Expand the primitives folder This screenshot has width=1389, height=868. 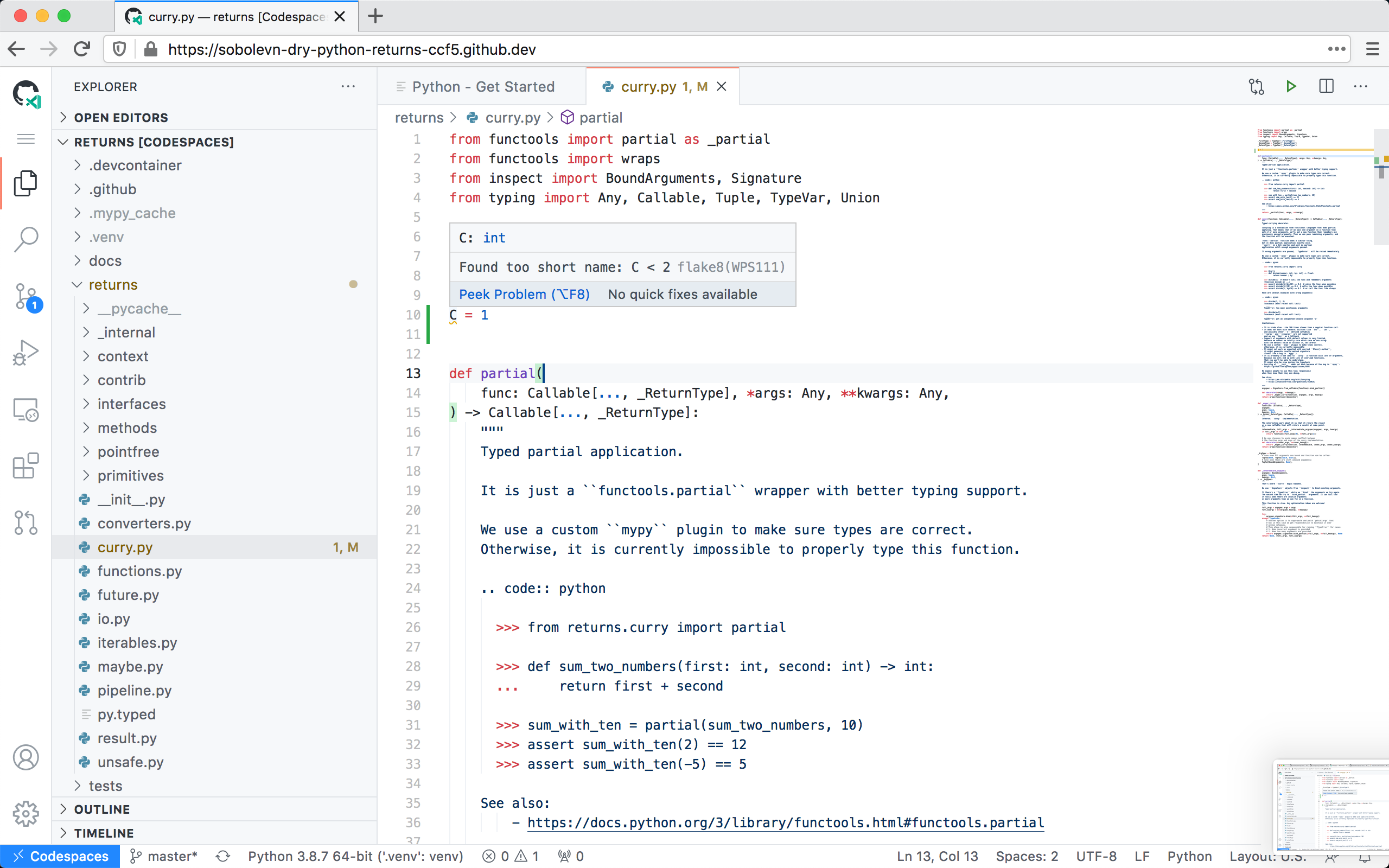[x=214, y=475]
